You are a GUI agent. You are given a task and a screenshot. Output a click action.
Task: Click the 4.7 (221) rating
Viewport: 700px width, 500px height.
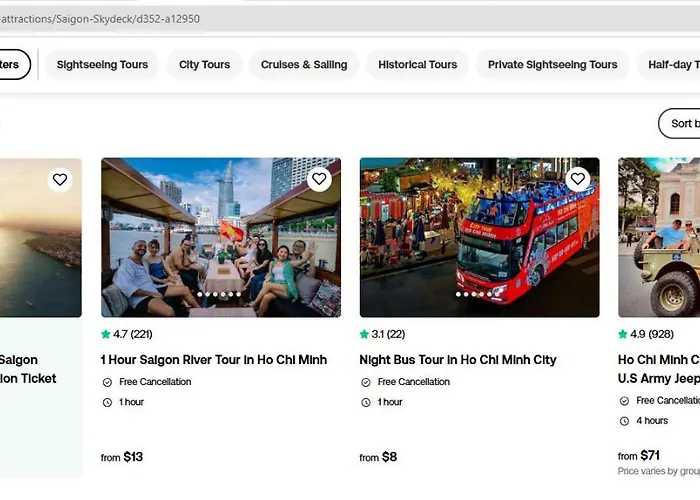coord(127,334)
